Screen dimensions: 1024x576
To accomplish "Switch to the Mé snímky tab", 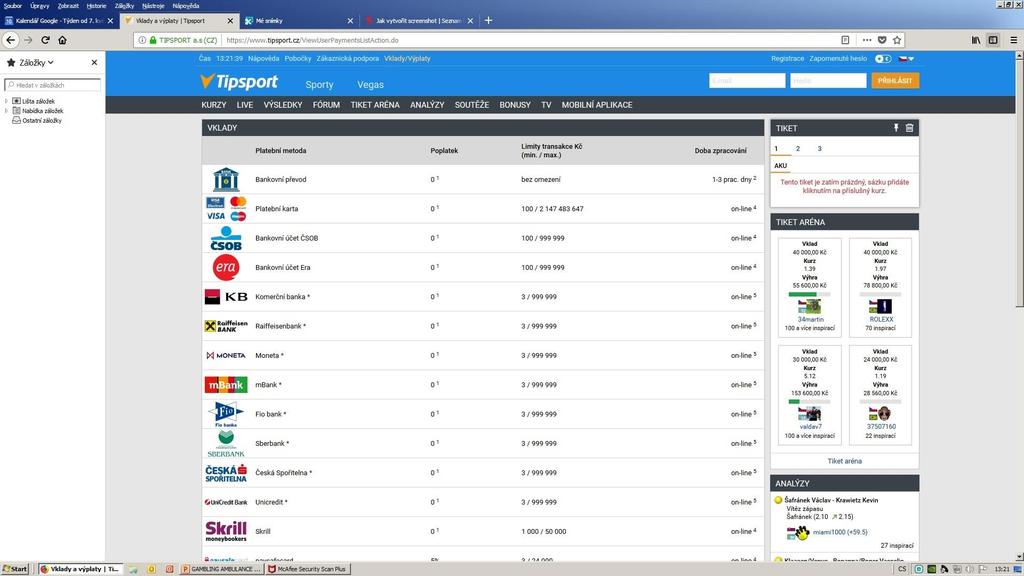I will (298, 21).
